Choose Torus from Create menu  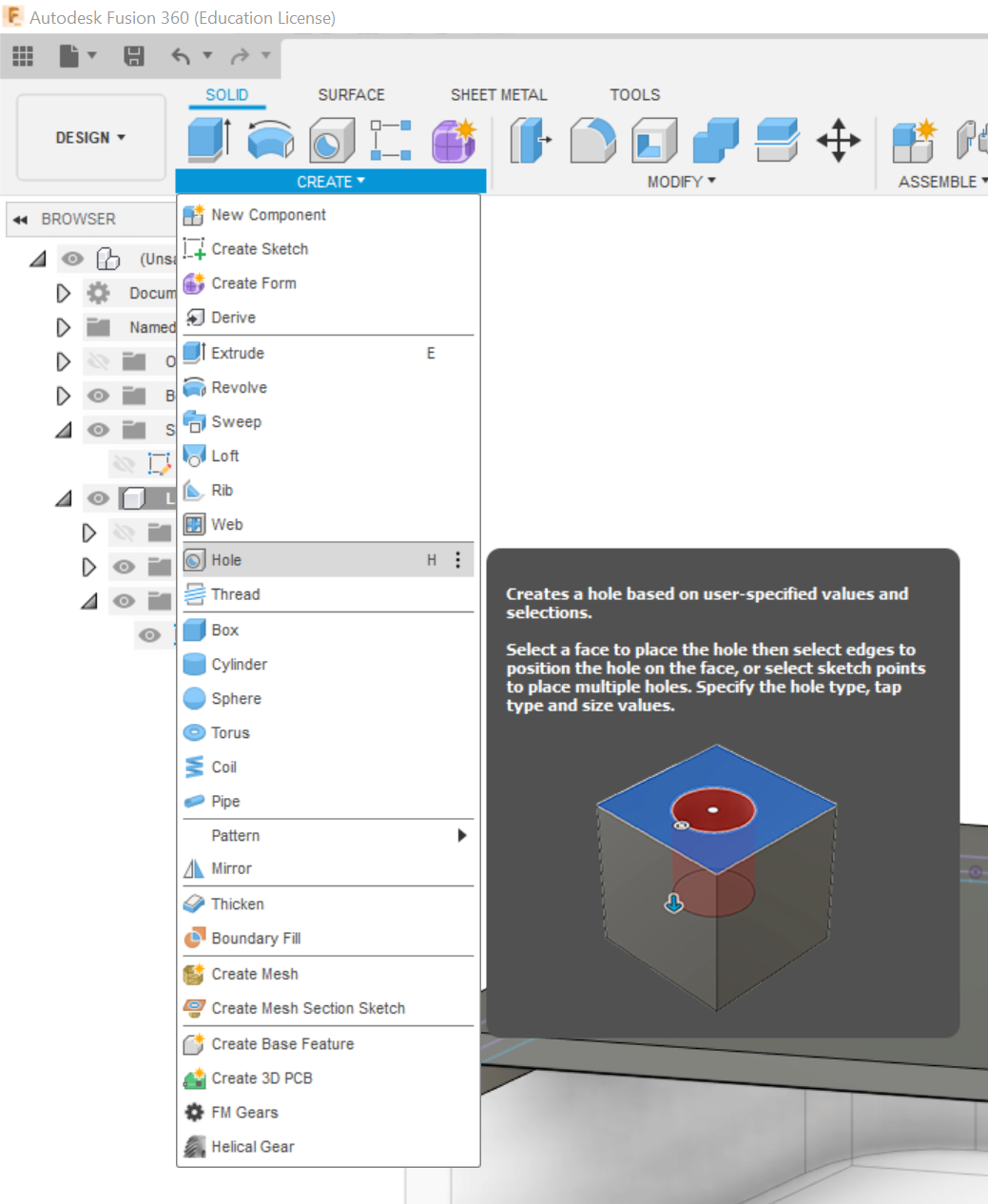[x=328, y=732]
